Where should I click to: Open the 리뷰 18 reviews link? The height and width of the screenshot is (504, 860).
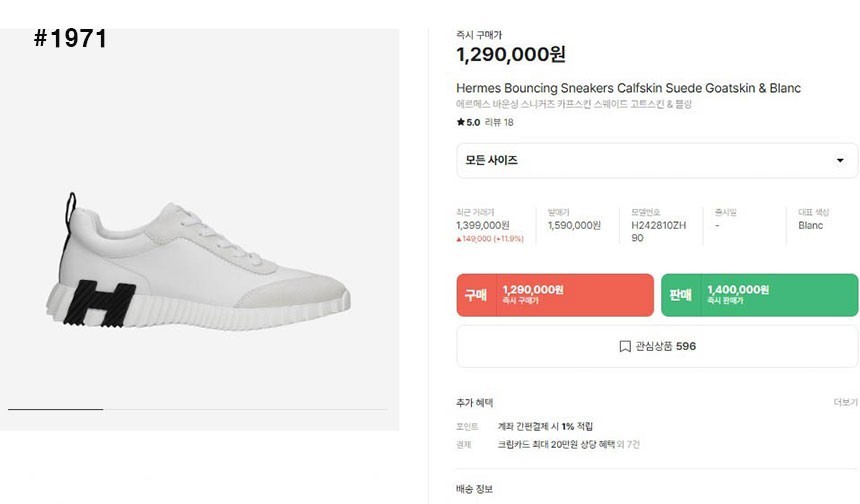[499, 123]
